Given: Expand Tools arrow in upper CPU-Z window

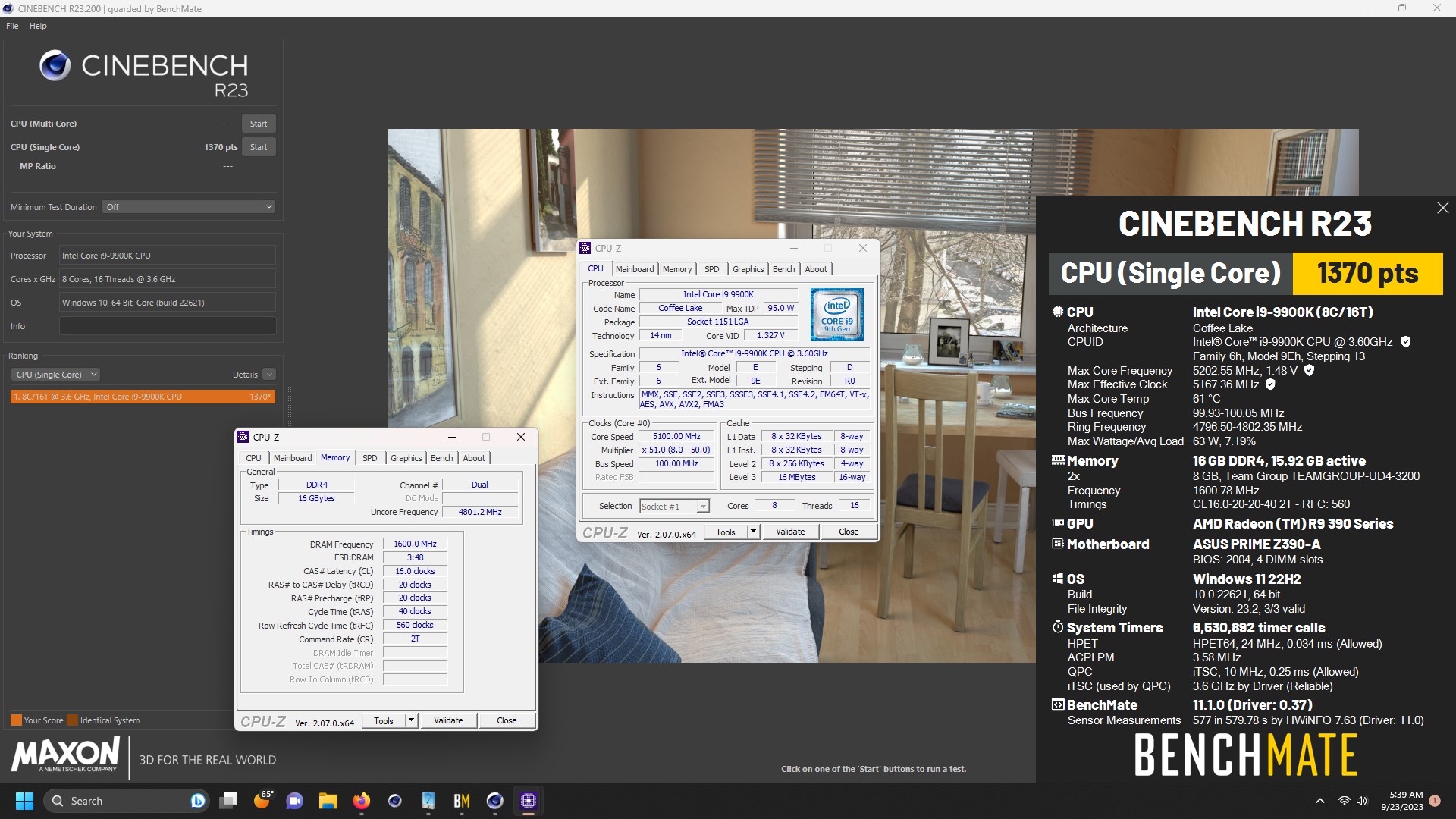Looking at the screenshot, I should (x=753, y=532).
